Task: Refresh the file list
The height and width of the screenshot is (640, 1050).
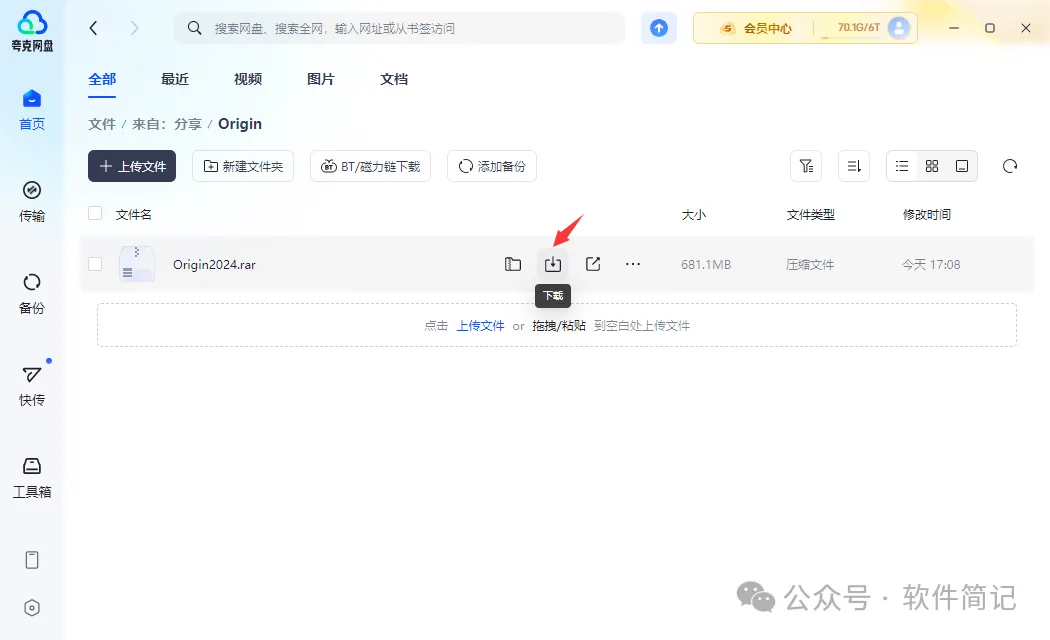Action: 1010,166
